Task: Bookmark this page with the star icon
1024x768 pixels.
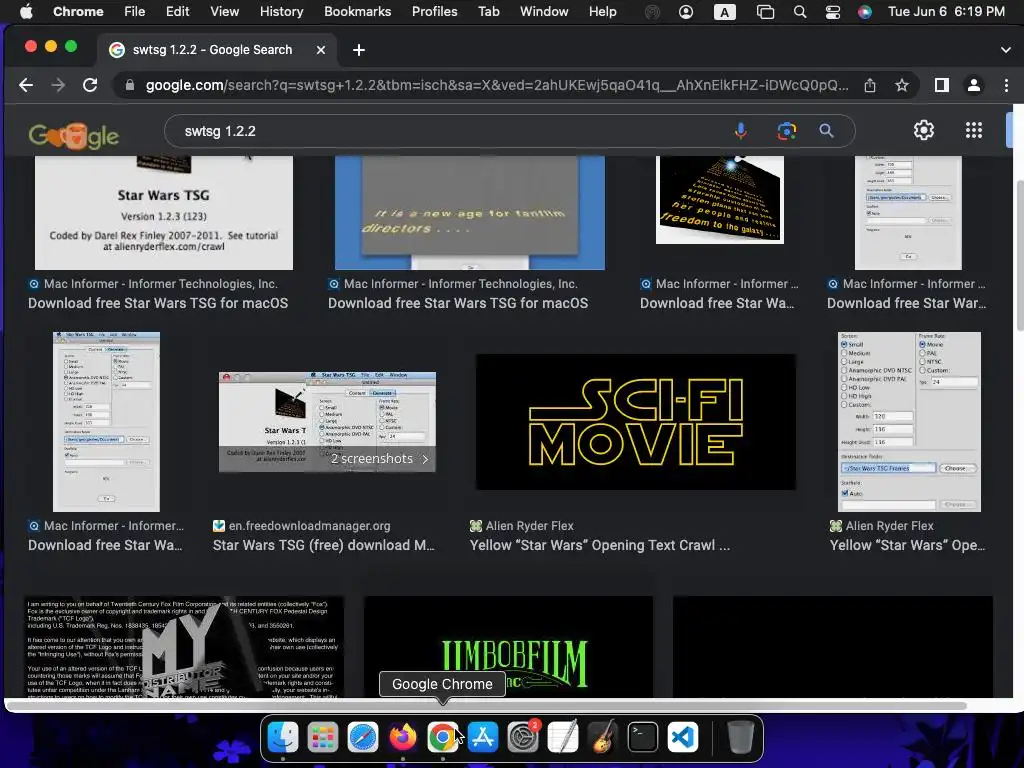Action: pyautogui.click(x=902, y=86)
